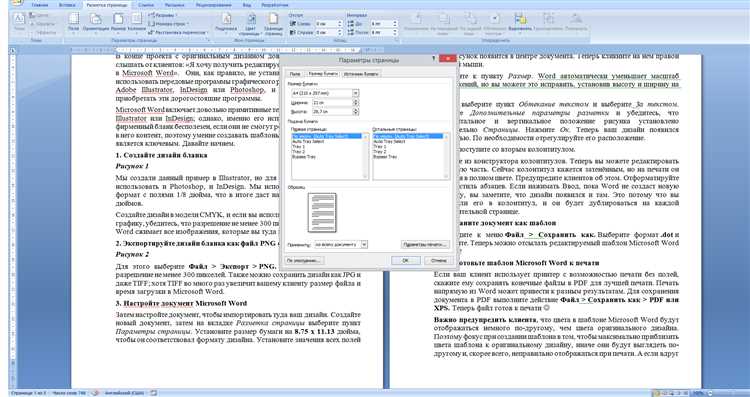Switch to the Источник бумаги tab
This screenshot has height=397, width=750.
click(361, 74)
